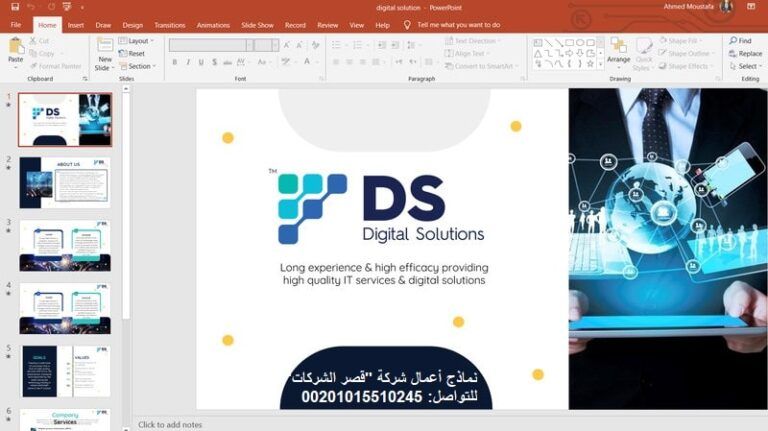Image resolution: width=768 pixels, height=431 pixels.
Task: Open the Layout dropdown
Action: (137, 41)
